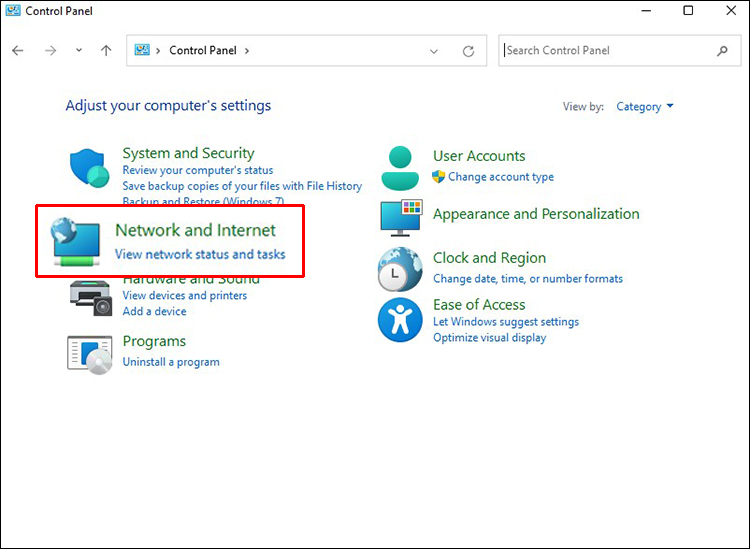Click the Programs disc icon
Screen dimensions: 750x549
tap(90, 354)
